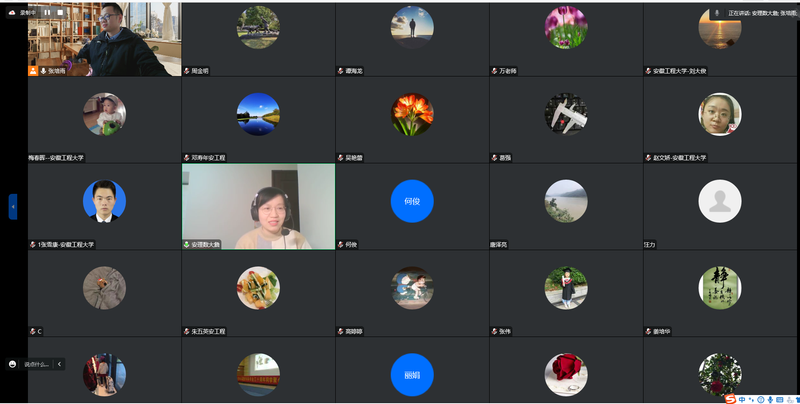Click the orange host icon beside 张靖雨

[33, 71]
